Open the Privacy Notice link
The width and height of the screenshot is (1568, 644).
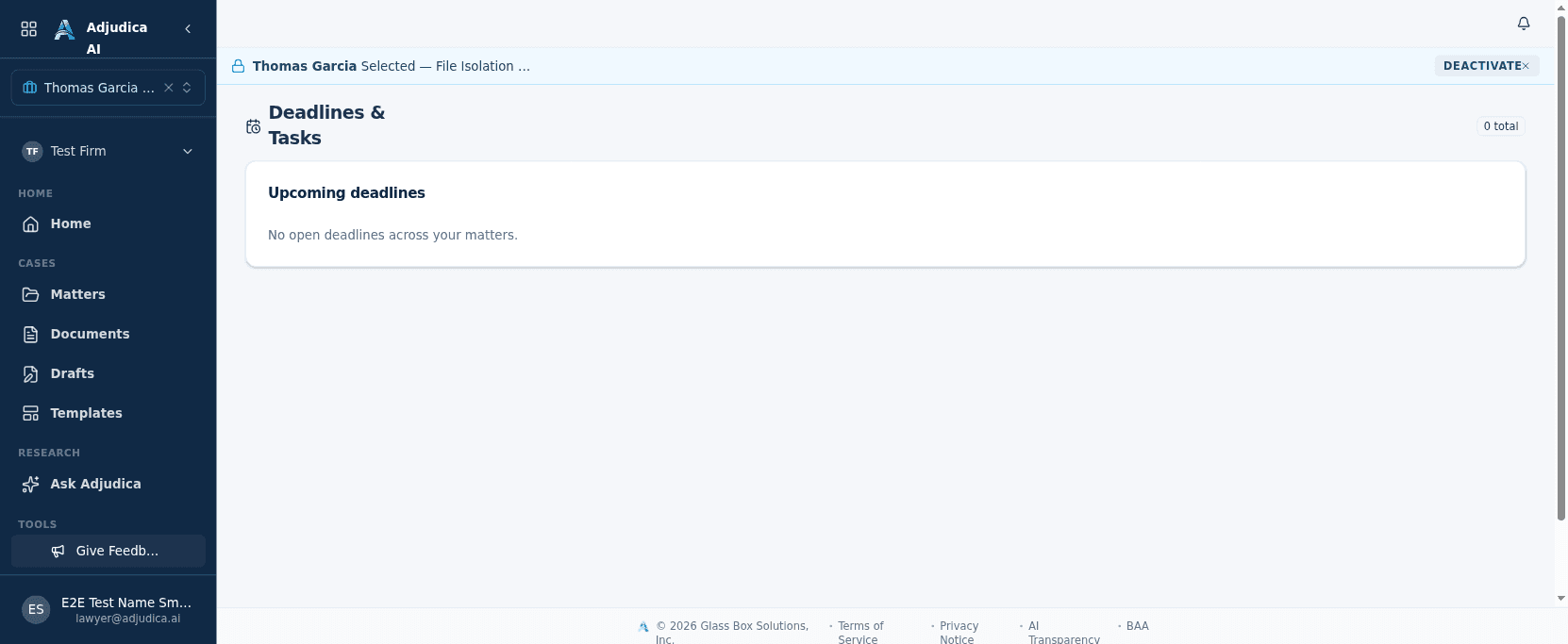pyautogui.click(x=959, y=633)
